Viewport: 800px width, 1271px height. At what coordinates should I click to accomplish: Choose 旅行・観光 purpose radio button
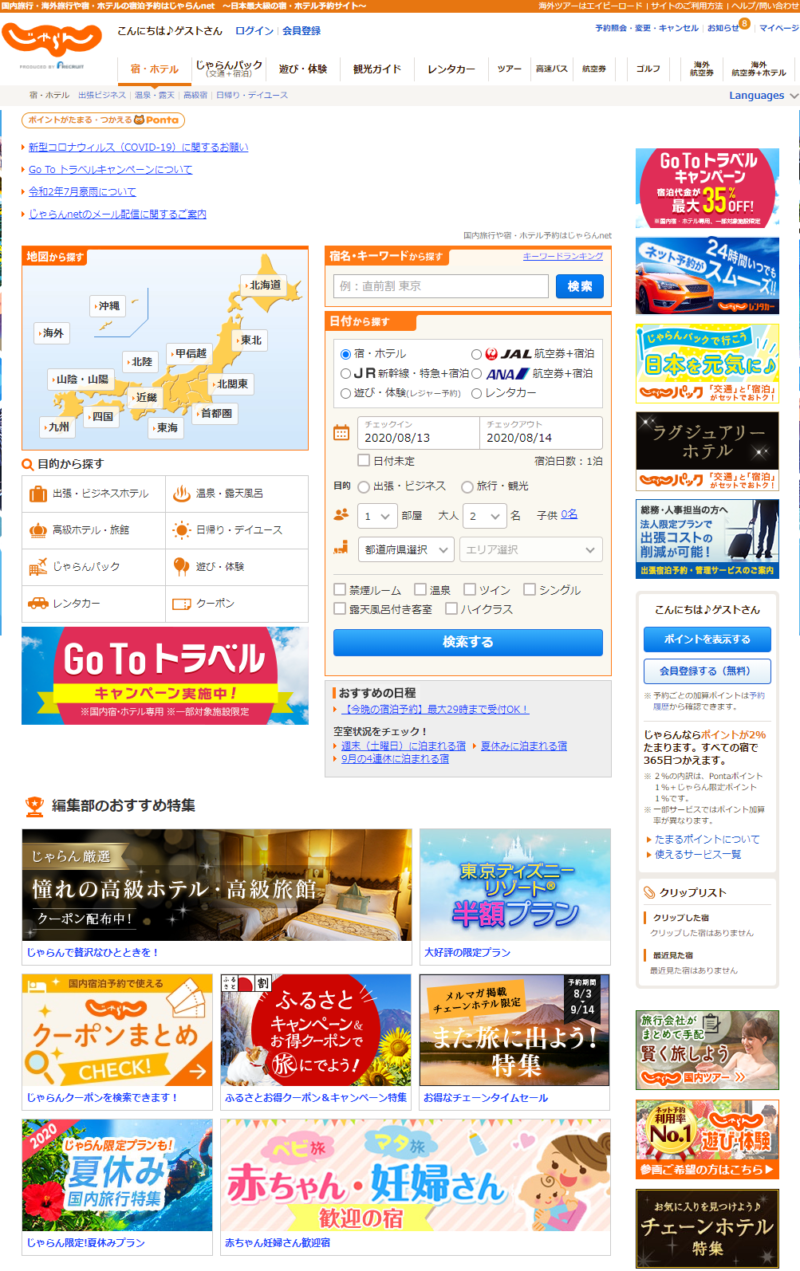coord(467,487)
